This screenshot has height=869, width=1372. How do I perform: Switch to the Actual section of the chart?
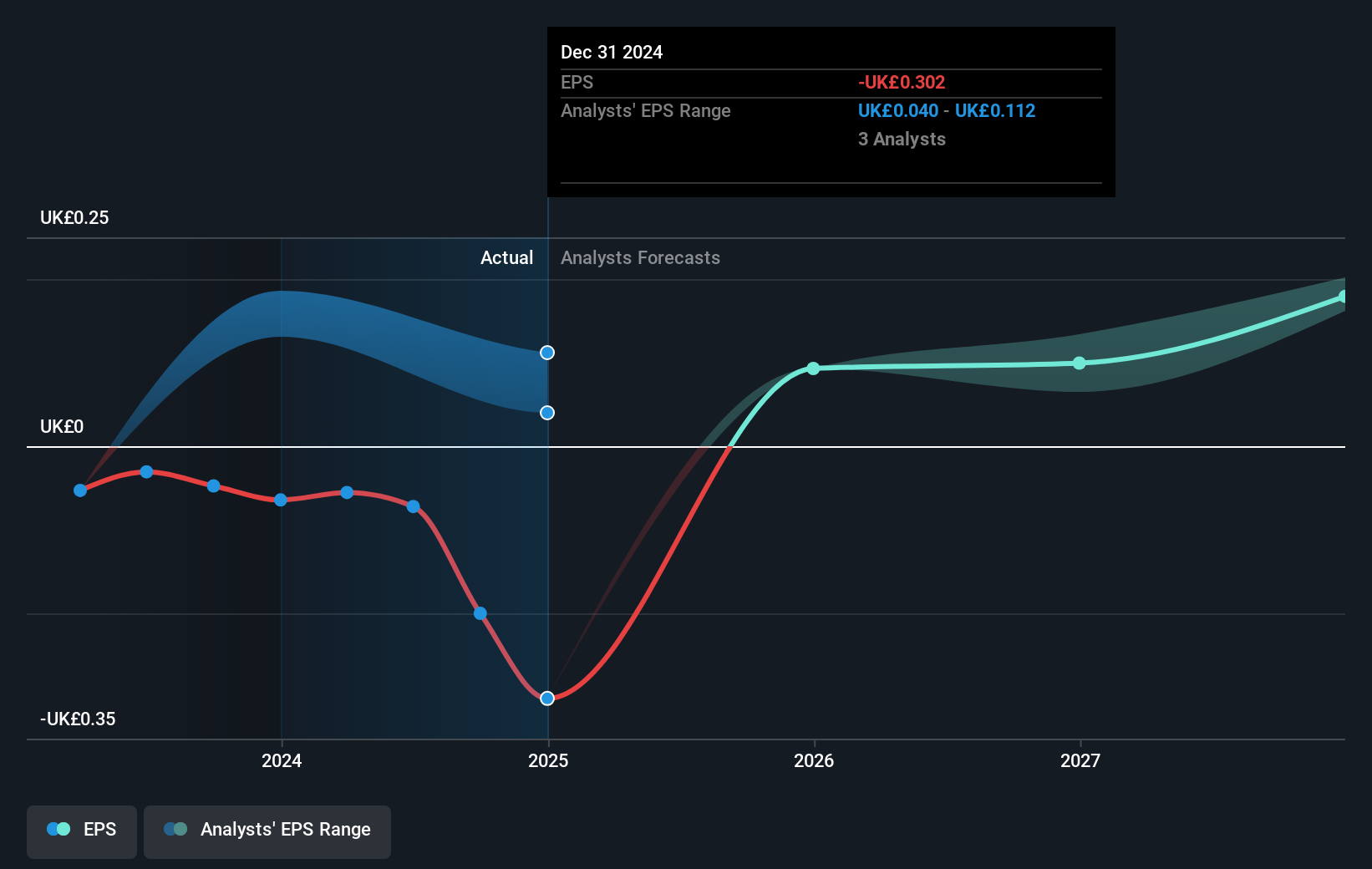click(506, 257)
